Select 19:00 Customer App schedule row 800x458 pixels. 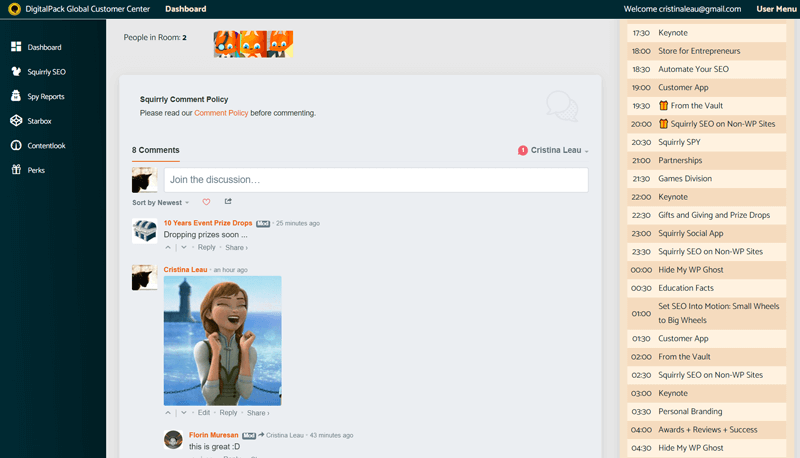click(706, 88)
